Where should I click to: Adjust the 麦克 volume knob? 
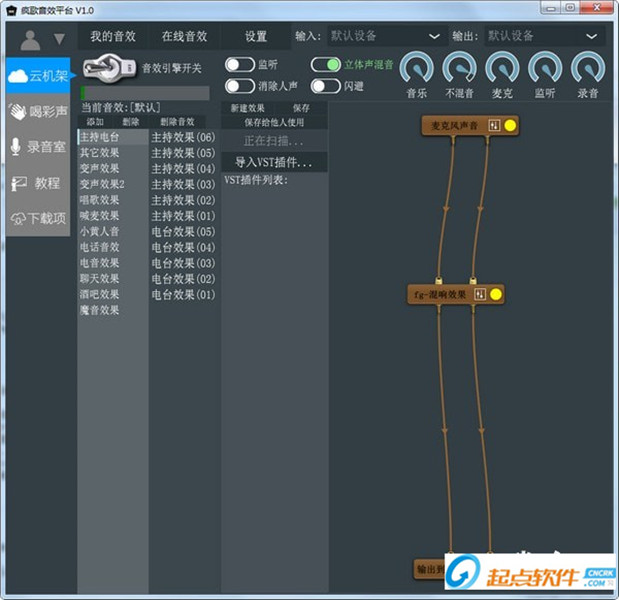pyautogui.click(x=502, y=68)
